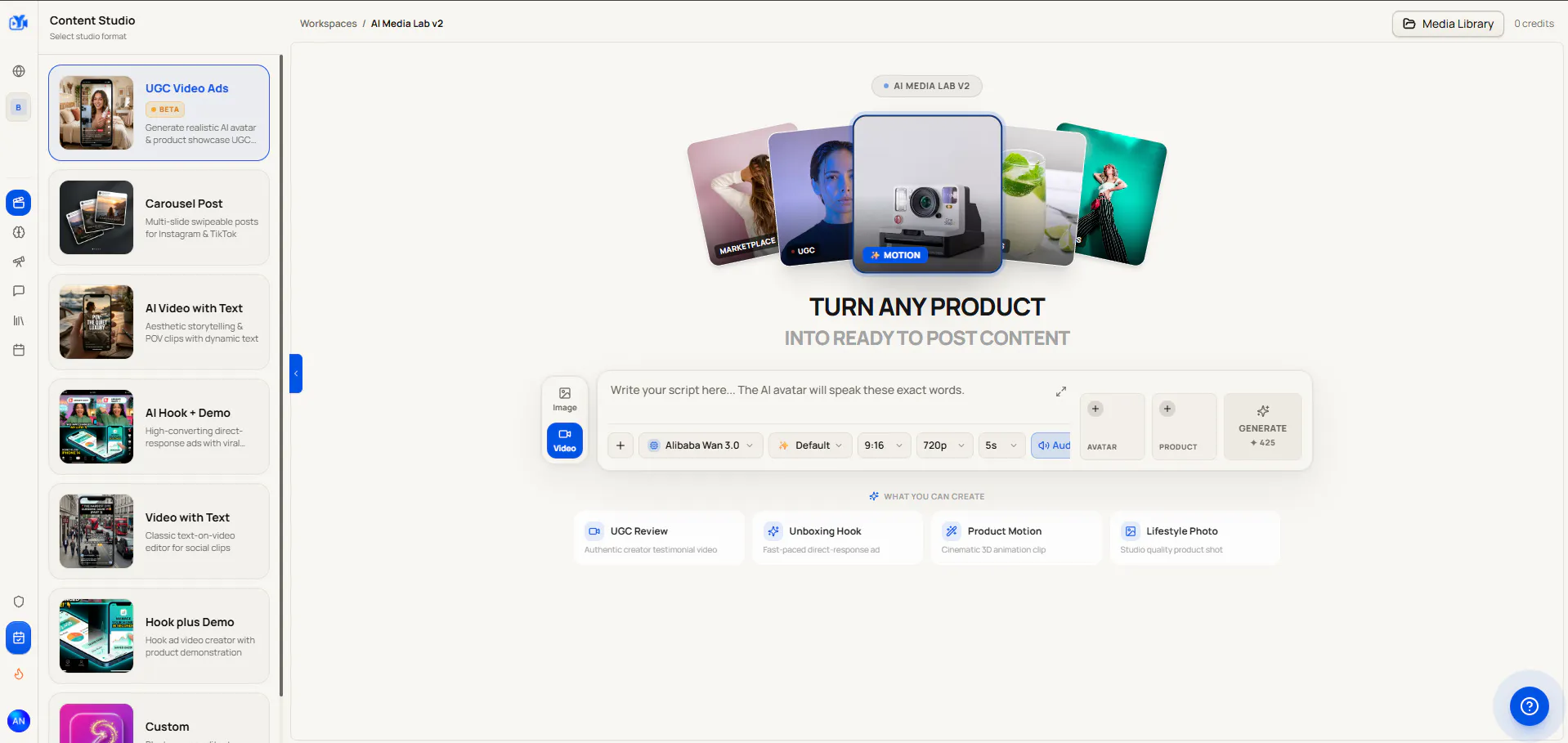Click the Product upload slot
Screen dimensions: 1568x743
[x=1184, y=427]
